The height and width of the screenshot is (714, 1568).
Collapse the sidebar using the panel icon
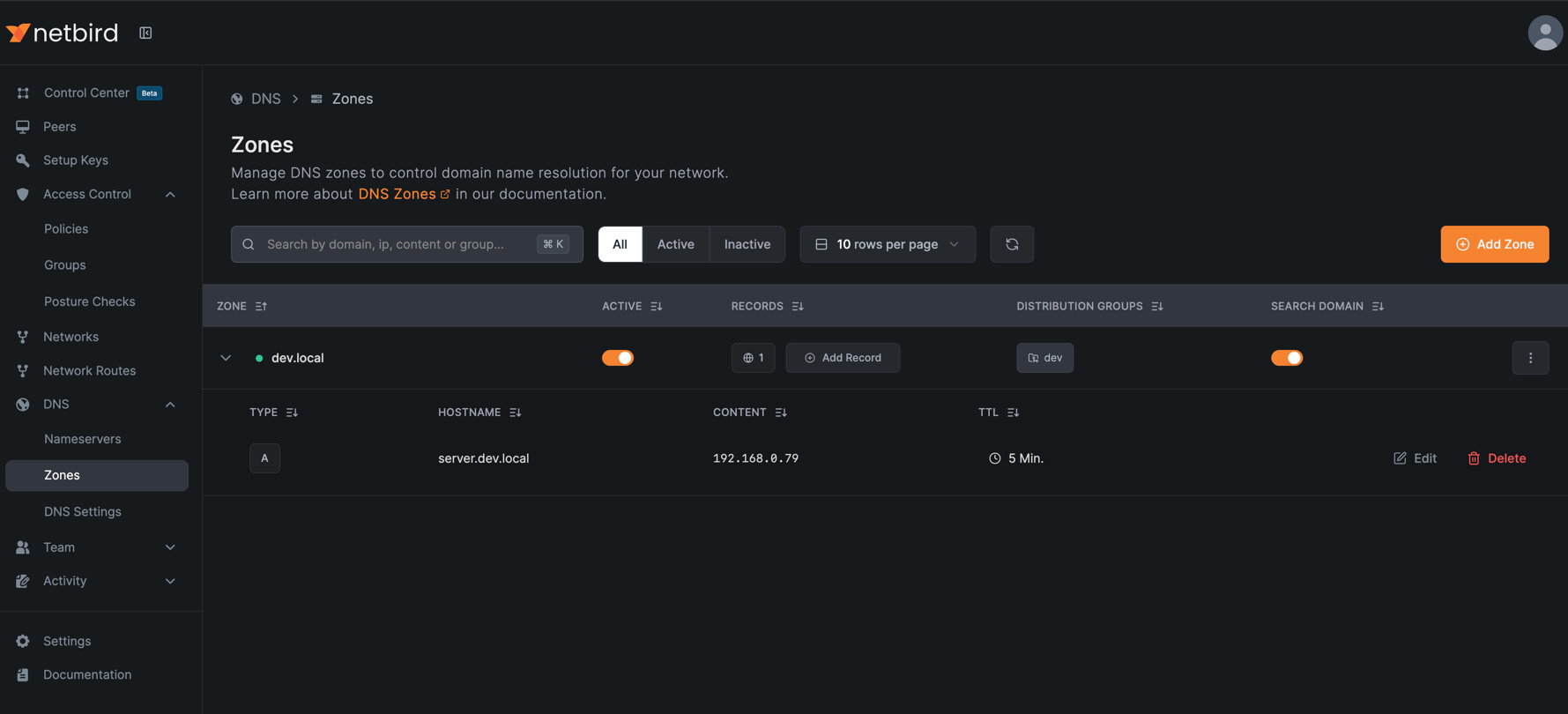145,33
